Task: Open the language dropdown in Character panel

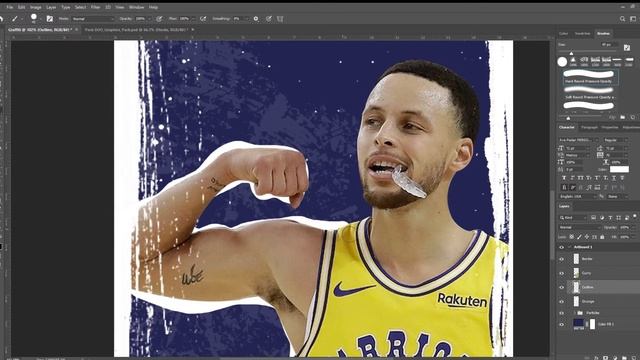Action: tap(578, 196)
